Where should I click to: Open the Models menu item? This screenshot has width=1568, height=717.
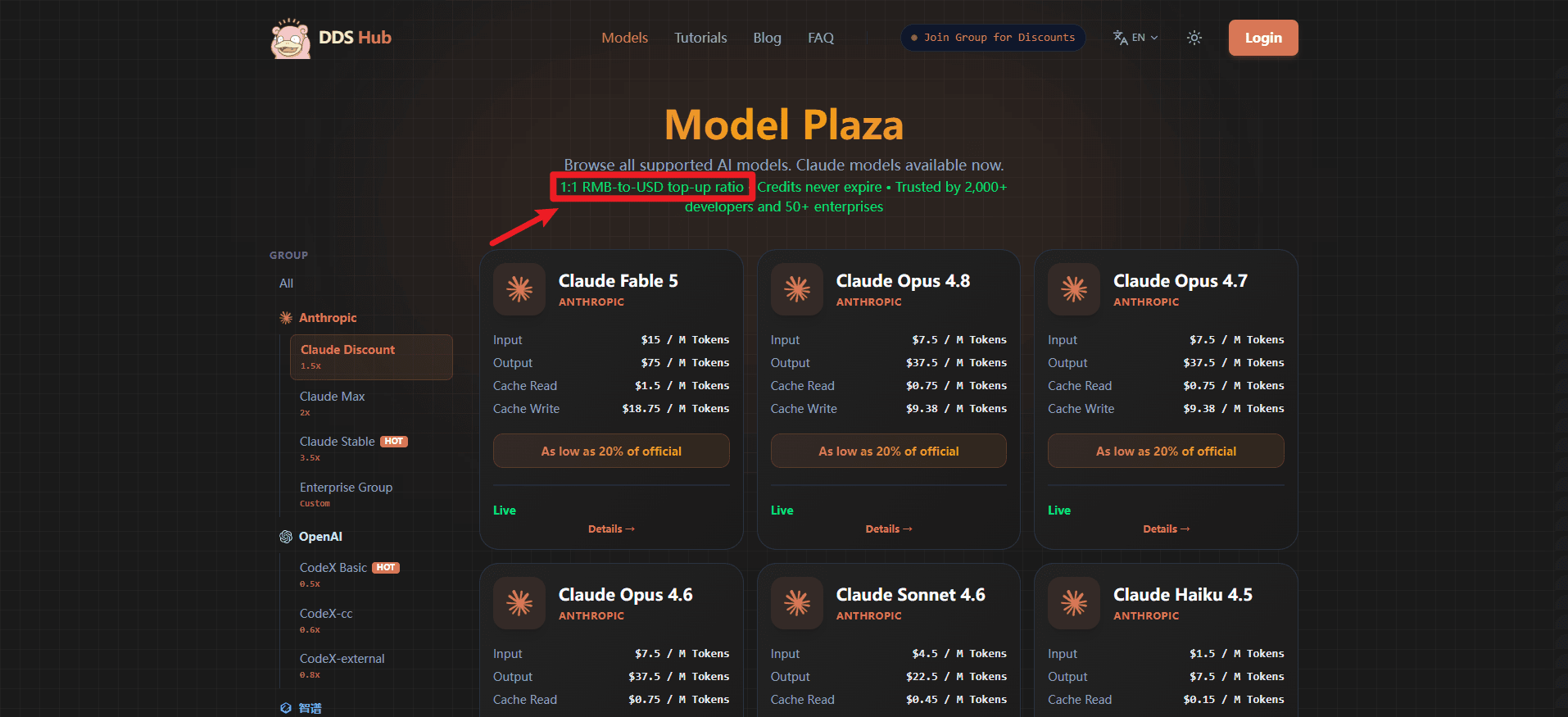click(x=624, y=38)
